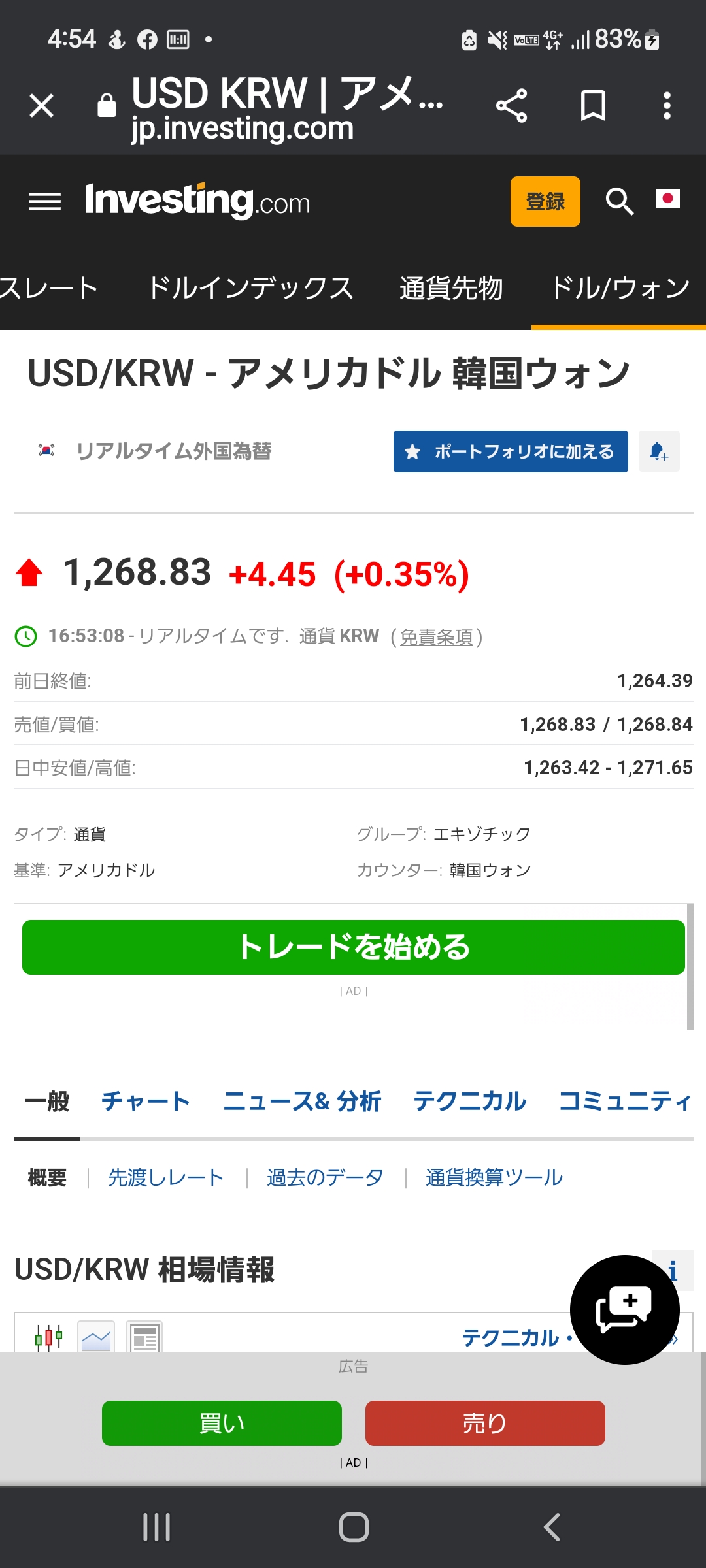706x1568 pixels.
Task: Toggle the news layout chart icon
Action: coord(144,1337)
